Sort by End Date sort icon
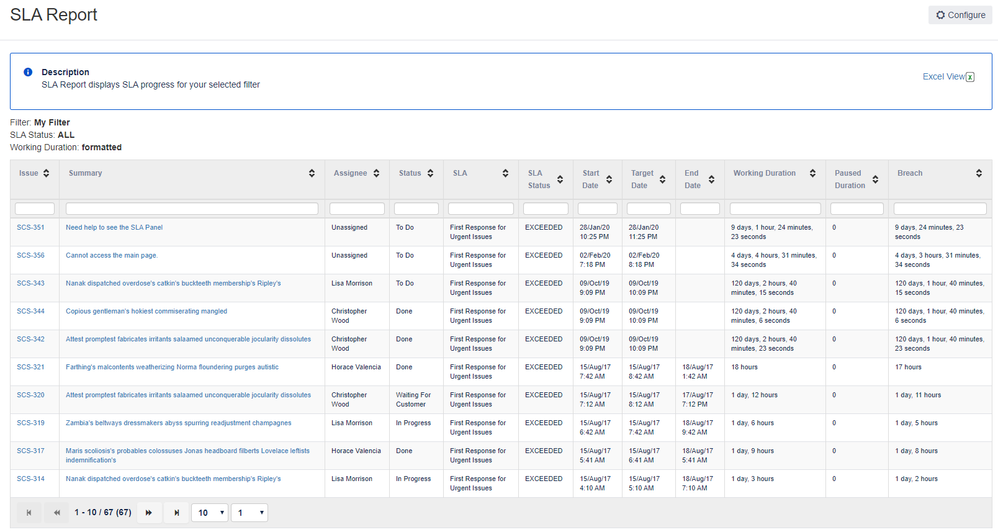This screenshot has width=998, height=532. coord(712,179)
